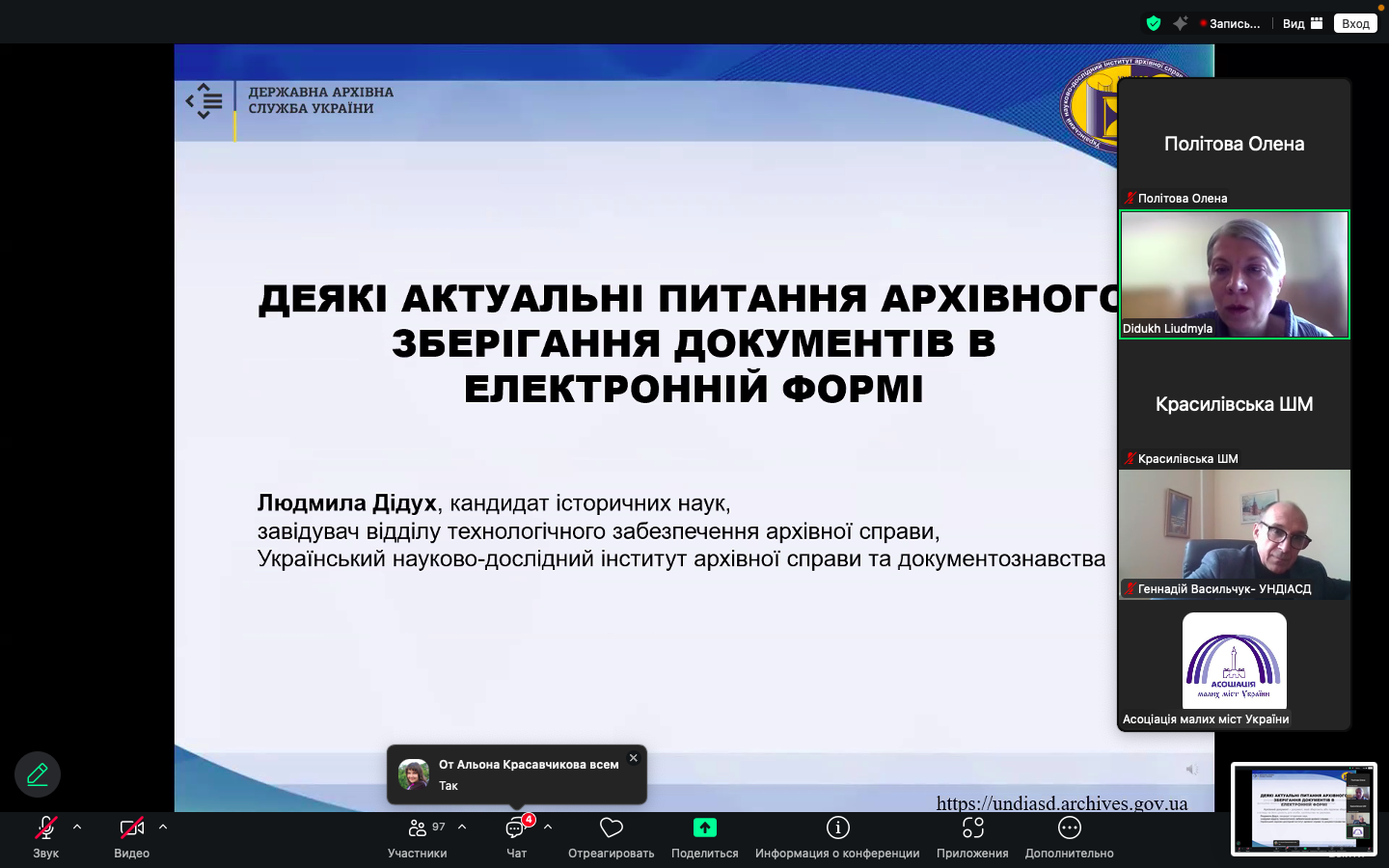This screenshot has width=1389, height=868.
Task: Open the Вид view layout menu
Action: (1302, 24)
